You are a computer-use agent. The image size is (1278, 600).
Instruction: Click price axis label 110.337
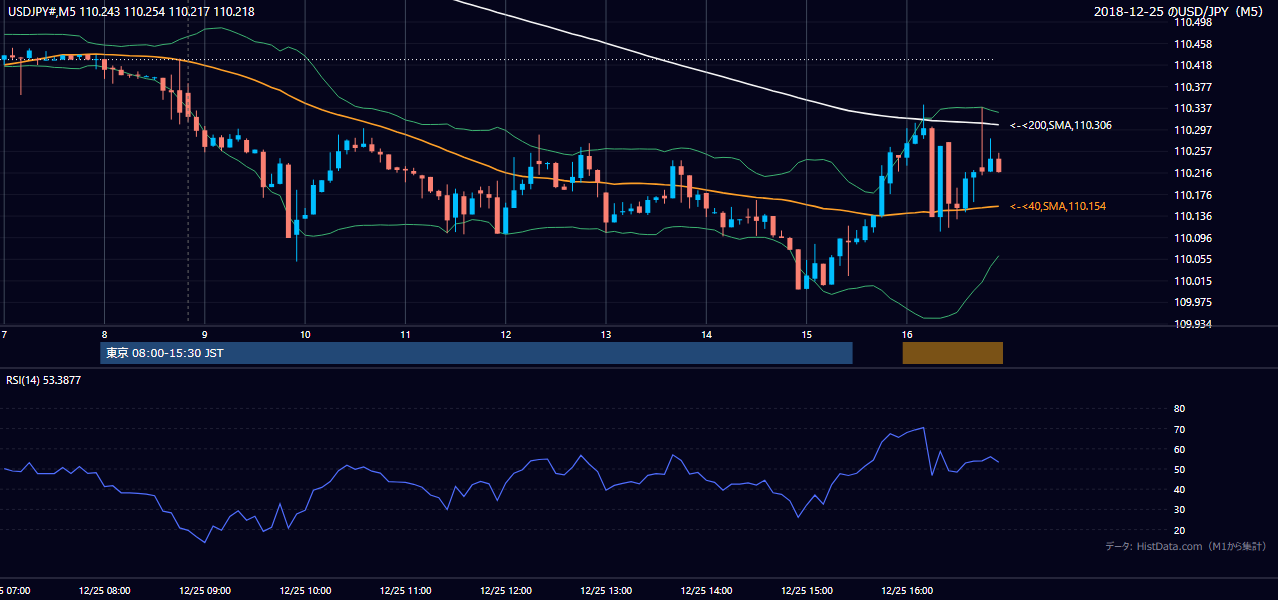pyautogui.click(x=1193, y=108)
